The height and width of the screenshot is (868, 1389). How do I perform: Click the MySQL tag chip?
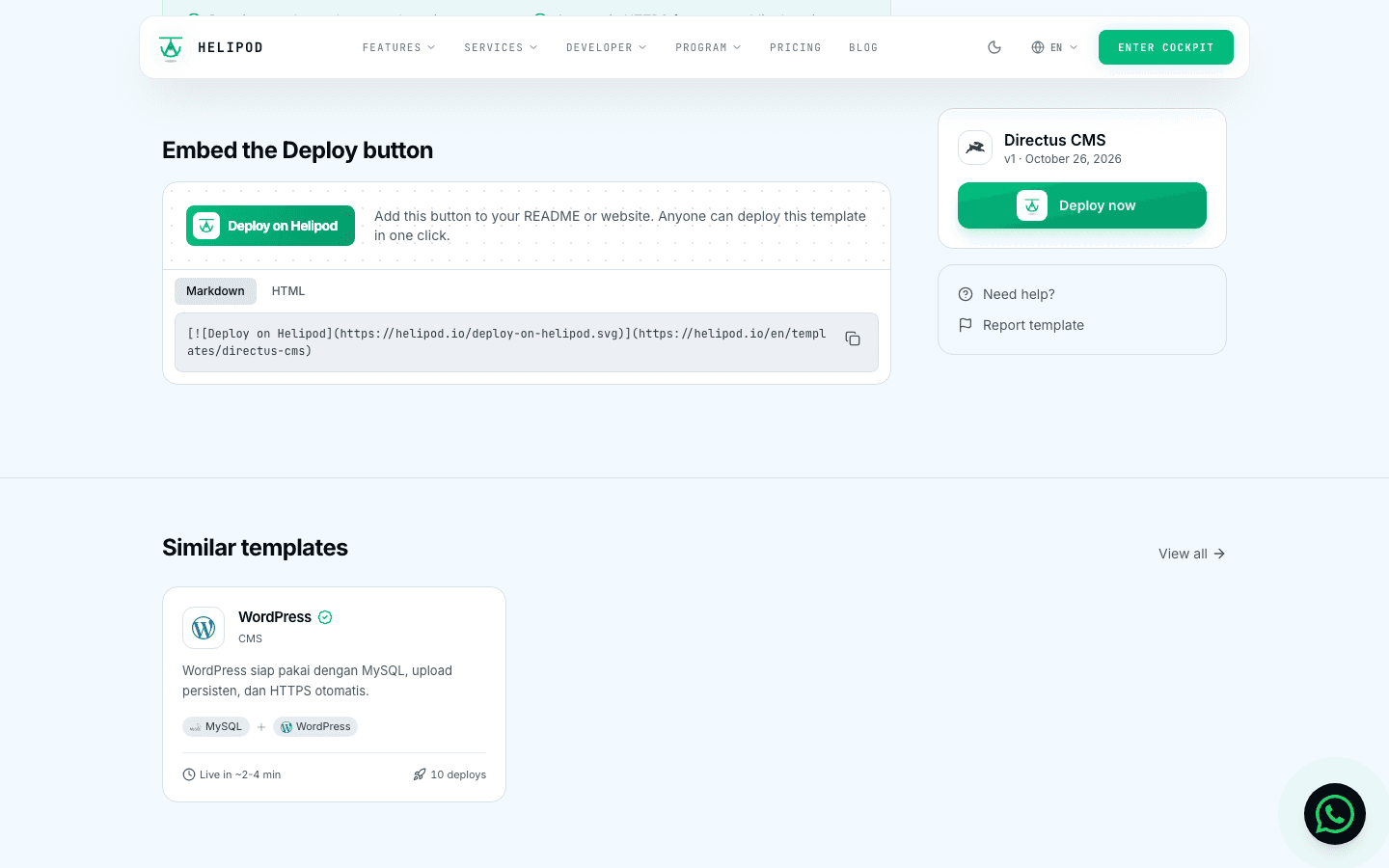[216, 727]
